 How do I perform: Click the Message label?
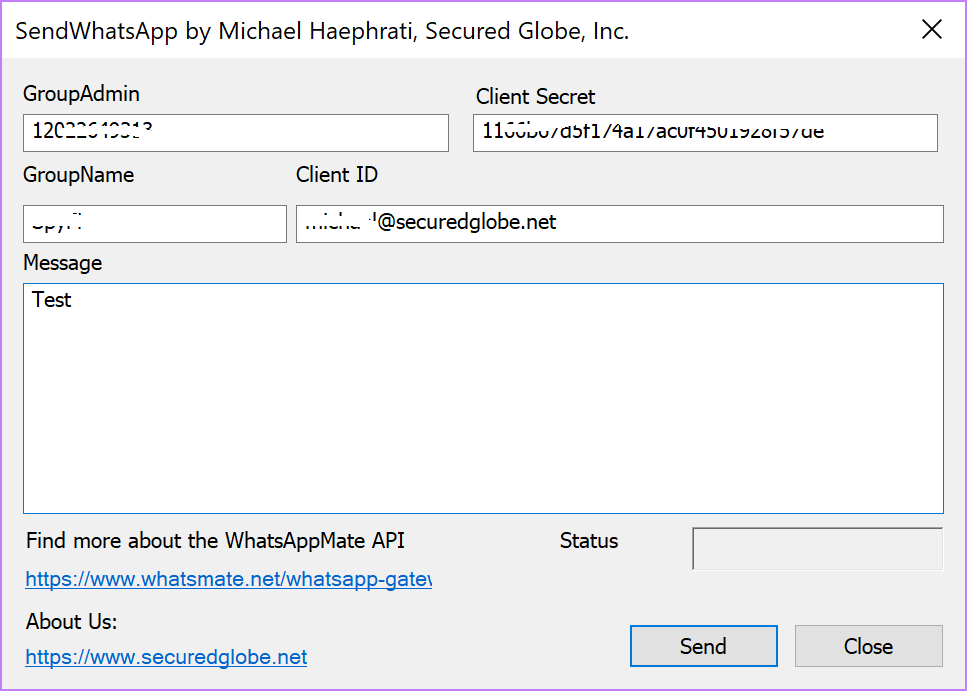63,263
